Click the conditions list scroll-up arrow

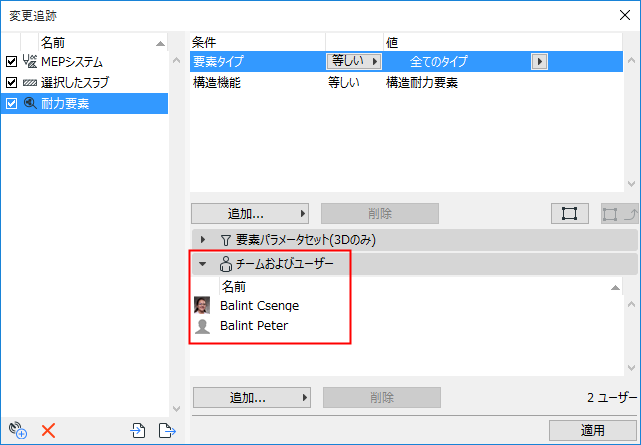(x=631, y=61)
